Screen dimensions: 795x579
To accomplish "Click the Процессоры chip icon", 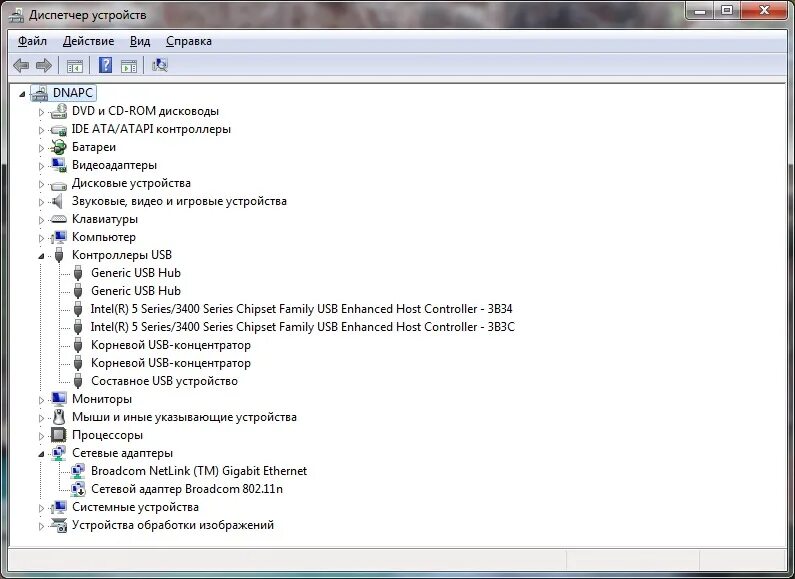I will click(59, 435).
